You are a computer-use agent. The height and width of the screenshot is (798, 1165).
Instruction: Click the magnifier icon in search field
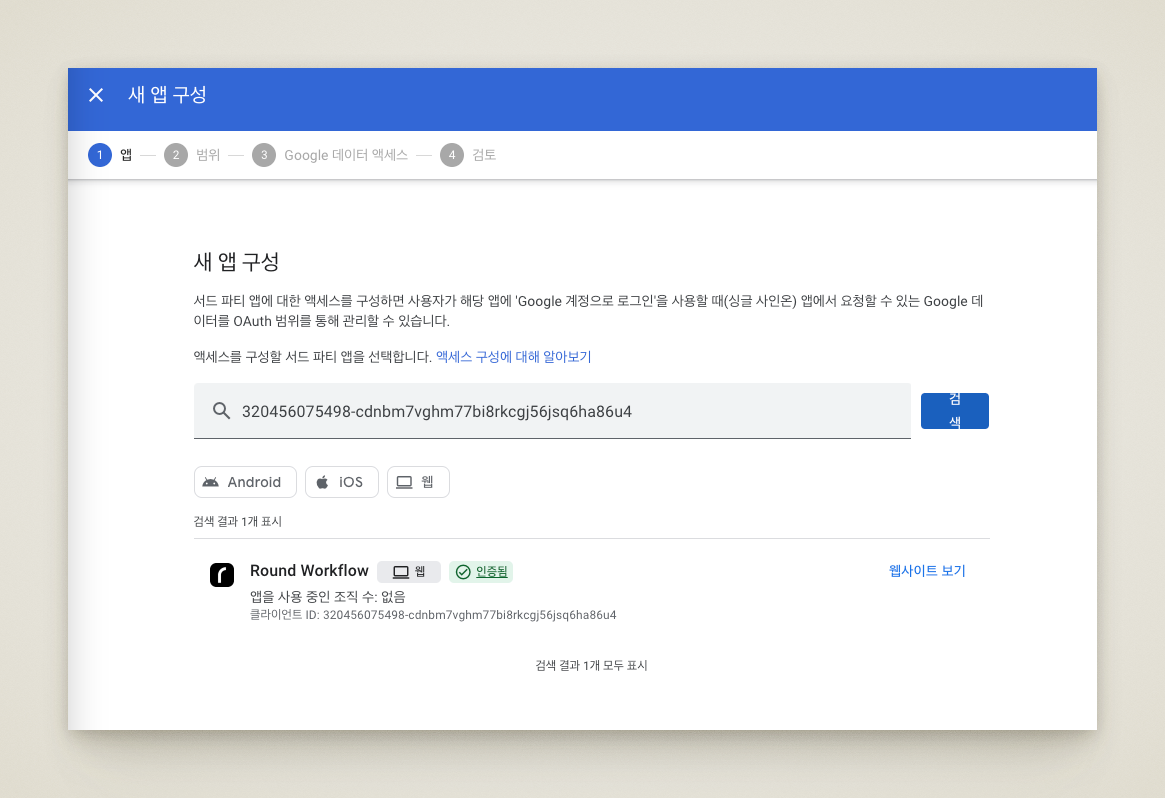point(221,411)
